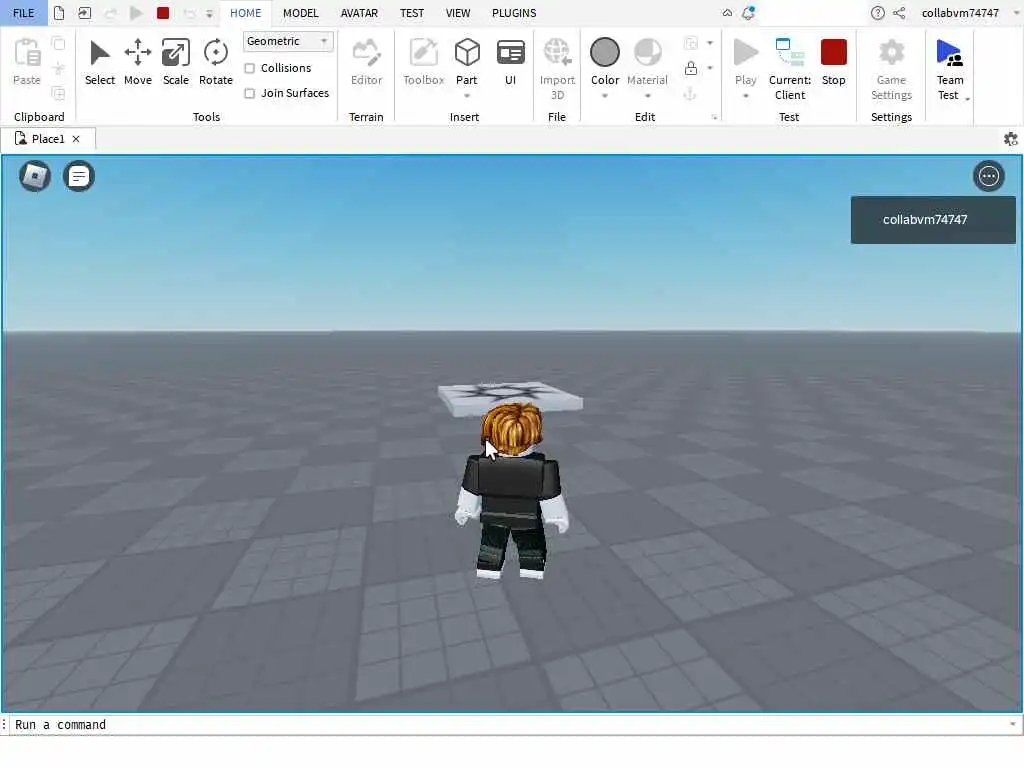This screenshot has width=1024, height=768.
Task: Expand the Material dropdown arrow
Action: tap(647, 96)
